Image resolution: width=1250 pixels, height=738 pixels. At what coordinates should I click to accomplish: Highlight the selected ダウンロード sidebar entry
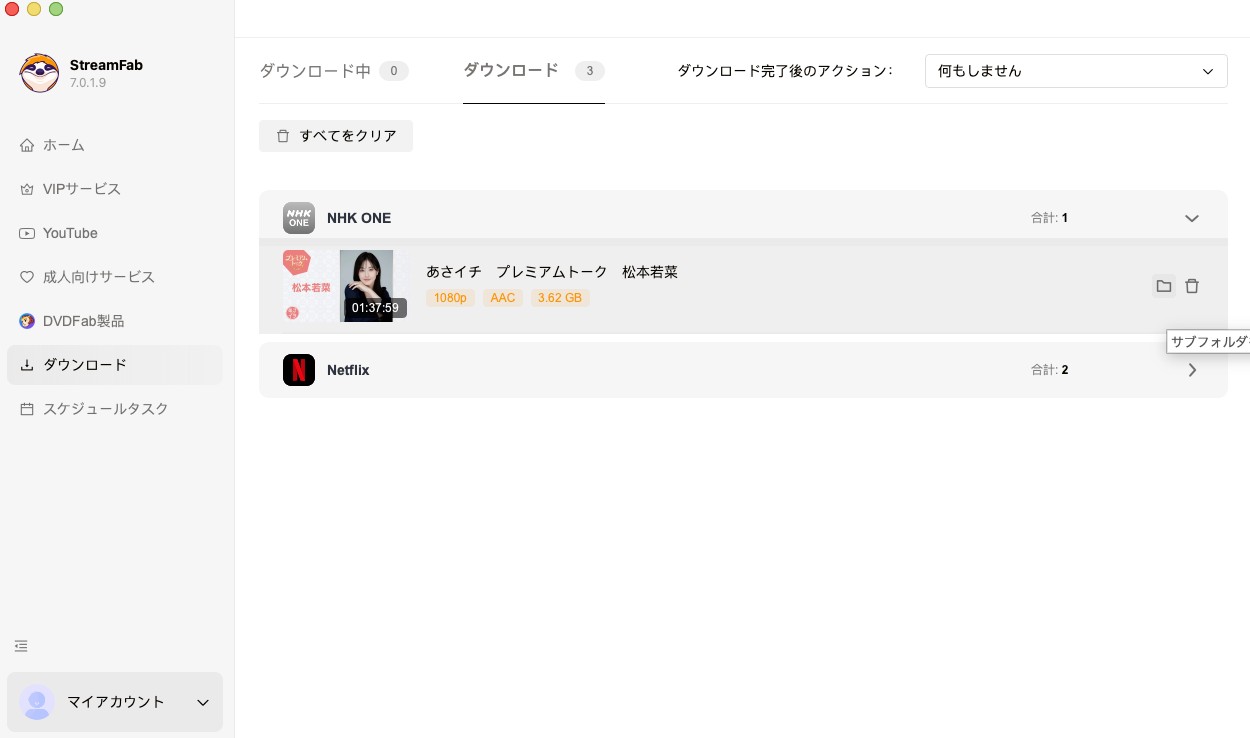pos(85,365)
